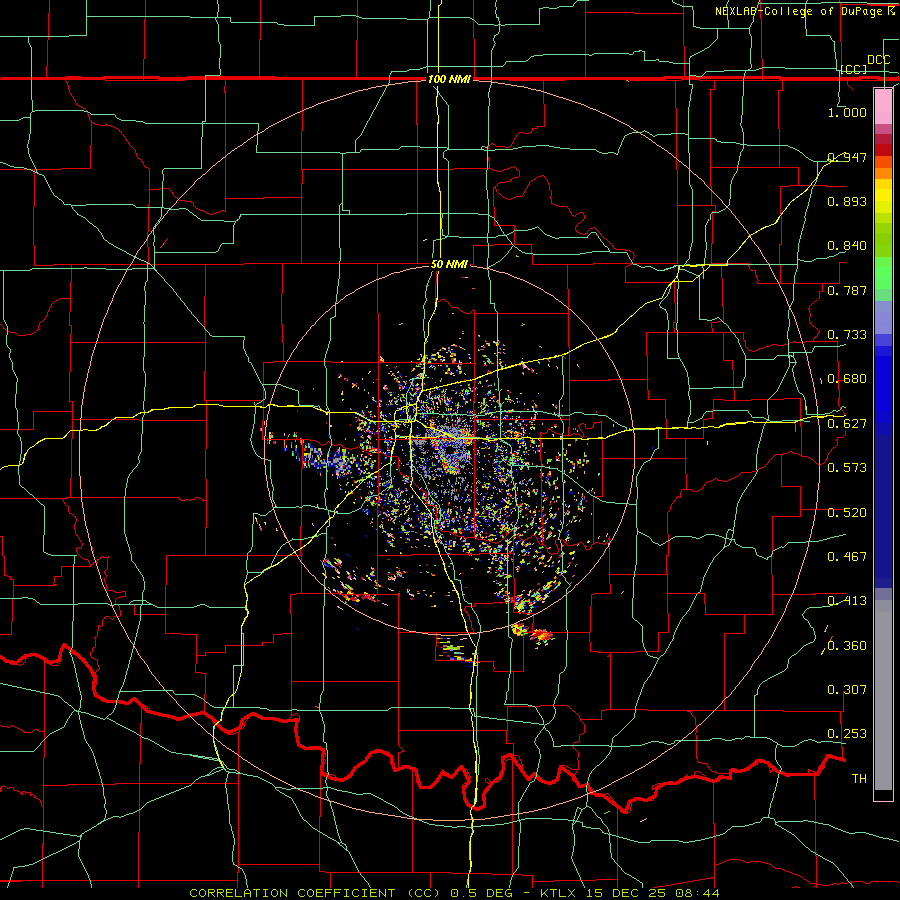This screenshot has height=900, width=900.
Task: Pick the red swatch near 0.947
Action: pyautogui.click(x=883, y=150)
